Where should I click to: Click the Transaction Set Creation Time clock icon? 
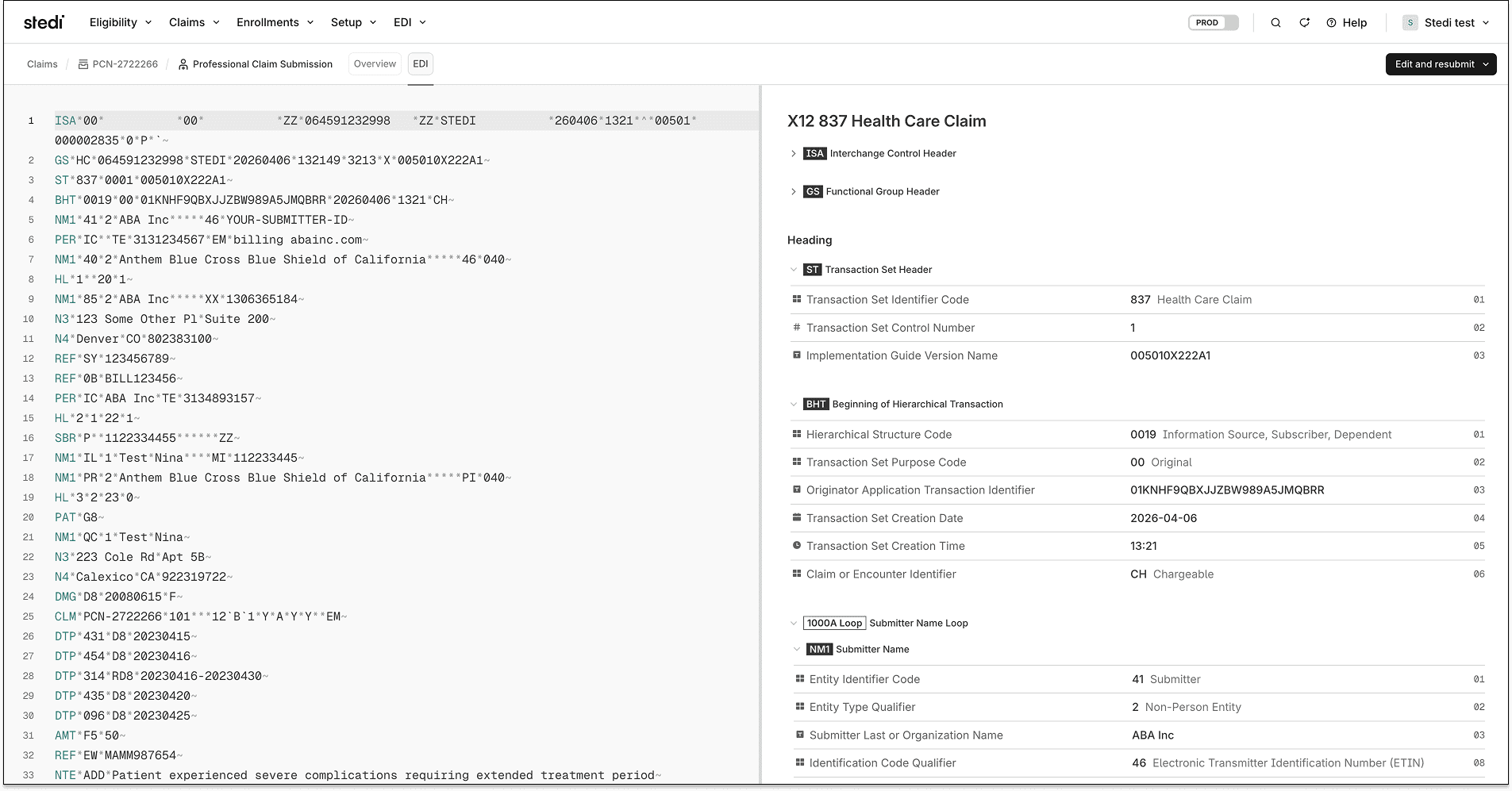pyautogui.click(x=797, y=546)
